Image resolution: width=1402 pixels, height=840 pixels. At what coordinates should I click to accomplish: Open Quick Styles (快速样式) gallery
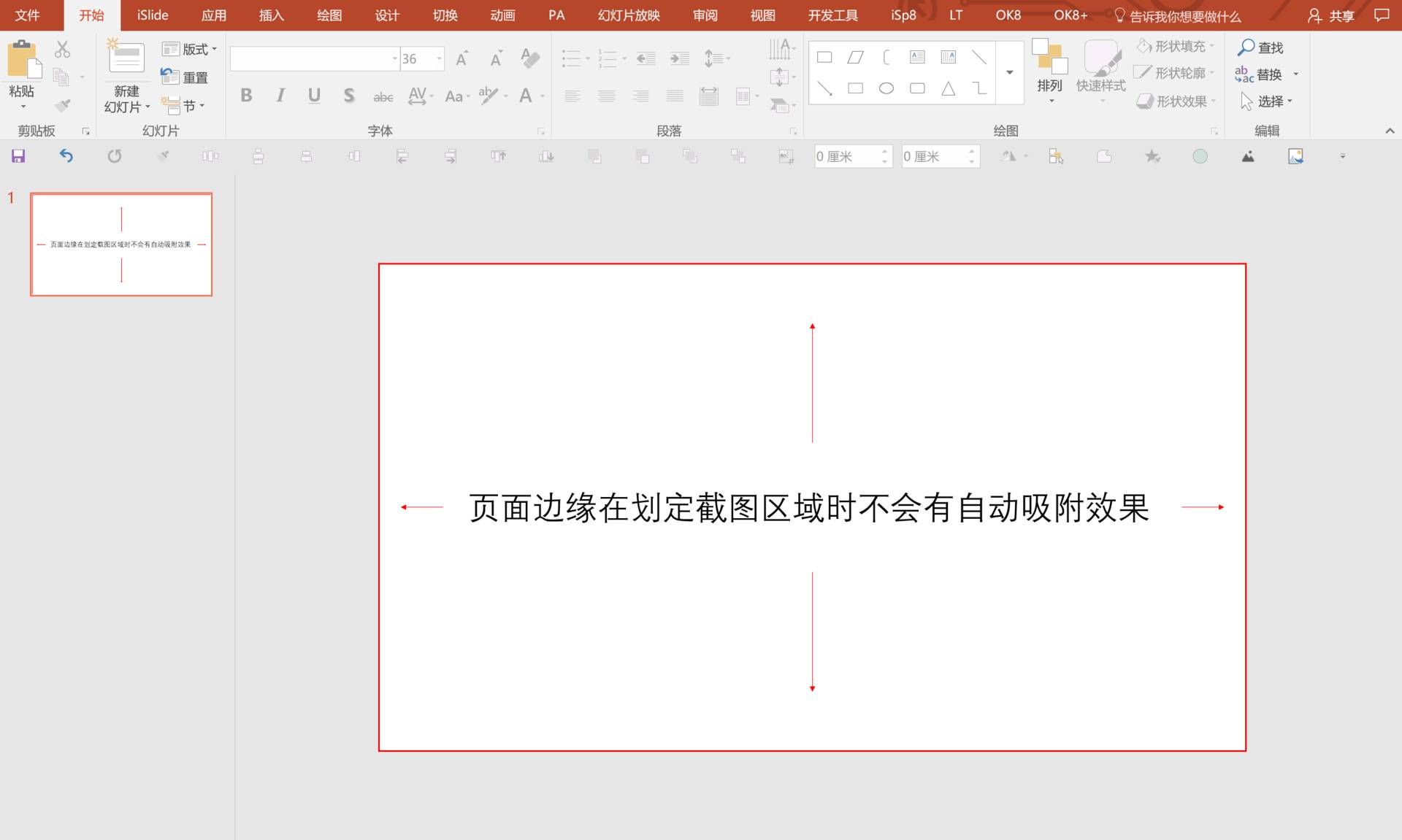click(1101, 72)
